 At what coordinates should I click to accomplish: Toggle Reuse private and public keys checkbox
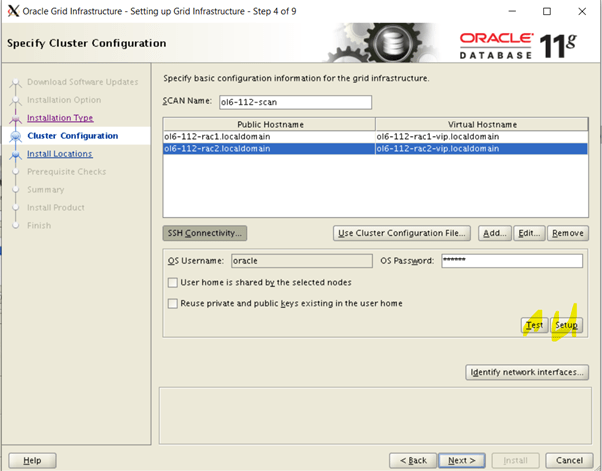(x=173, y=303)
